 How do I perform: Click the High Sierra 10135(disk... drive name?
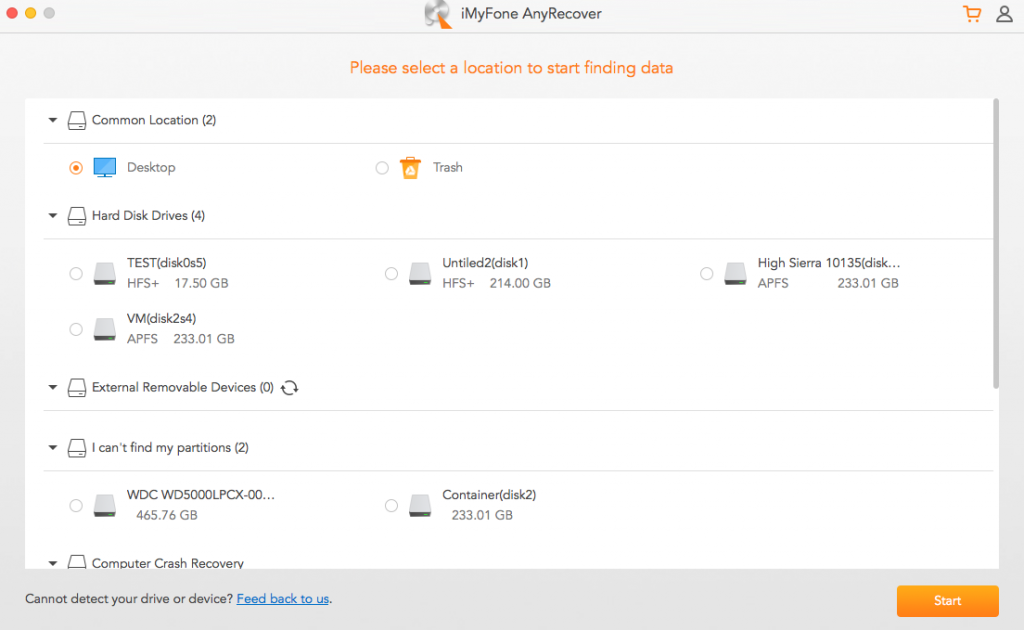point(829,263)
